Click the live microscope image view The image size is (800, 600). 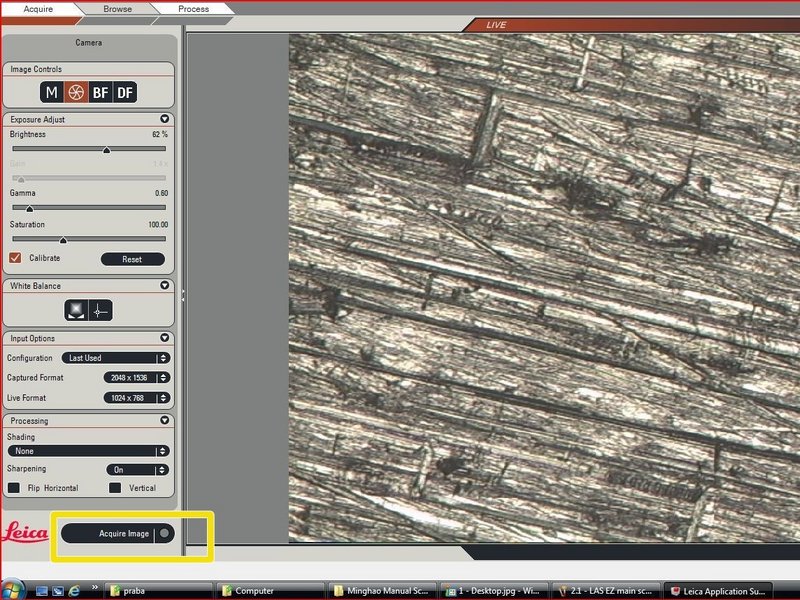click(x=544, y=287)
